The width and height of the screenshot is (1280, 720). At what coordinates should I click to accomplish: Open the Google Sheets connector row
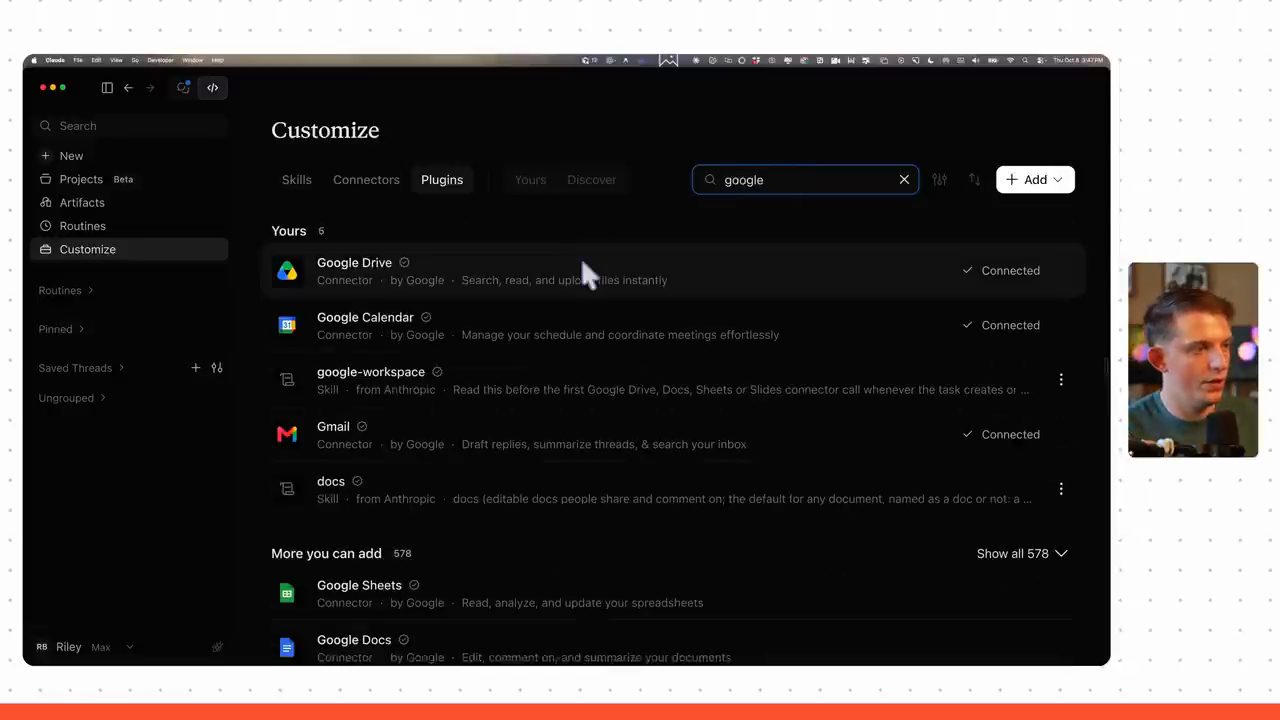click(672, 594)
